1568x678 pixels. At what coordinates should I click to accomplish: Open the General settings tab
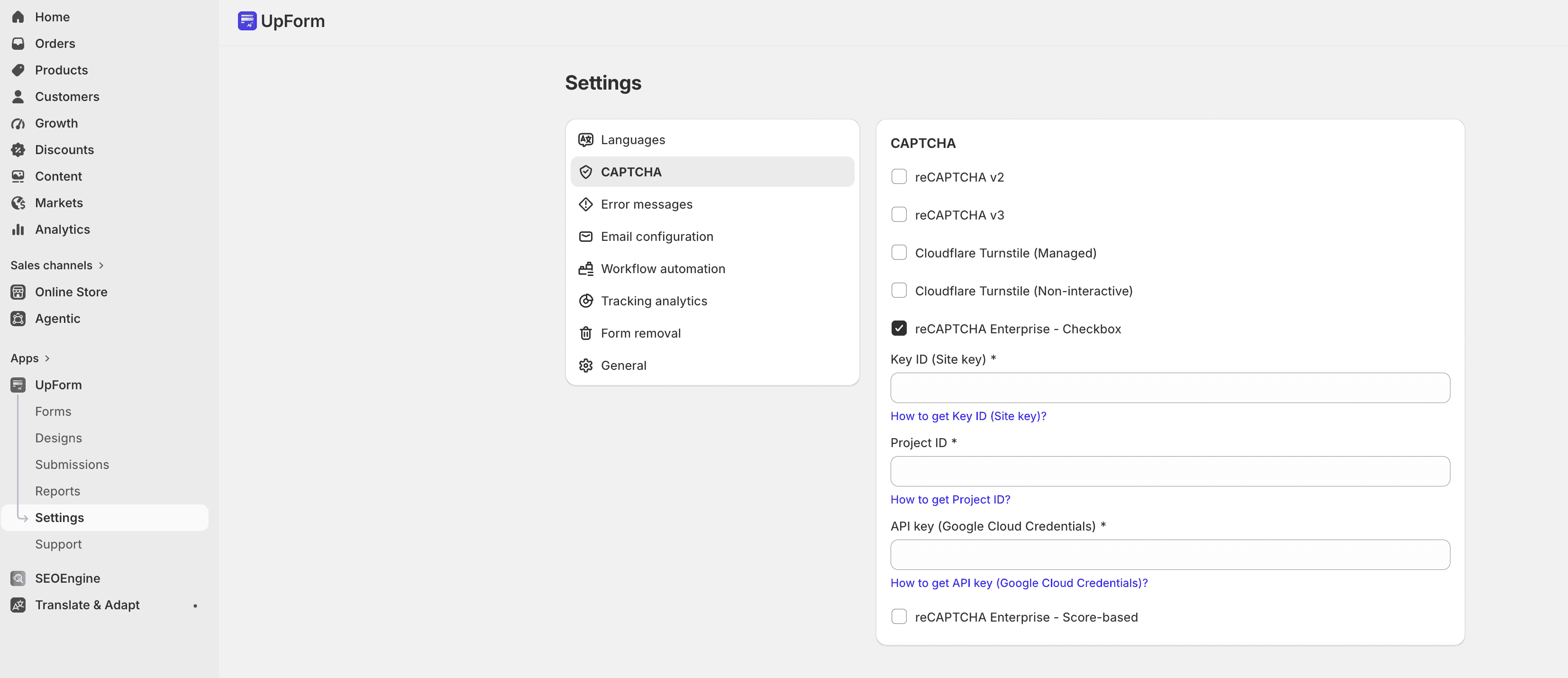[712, 366]
